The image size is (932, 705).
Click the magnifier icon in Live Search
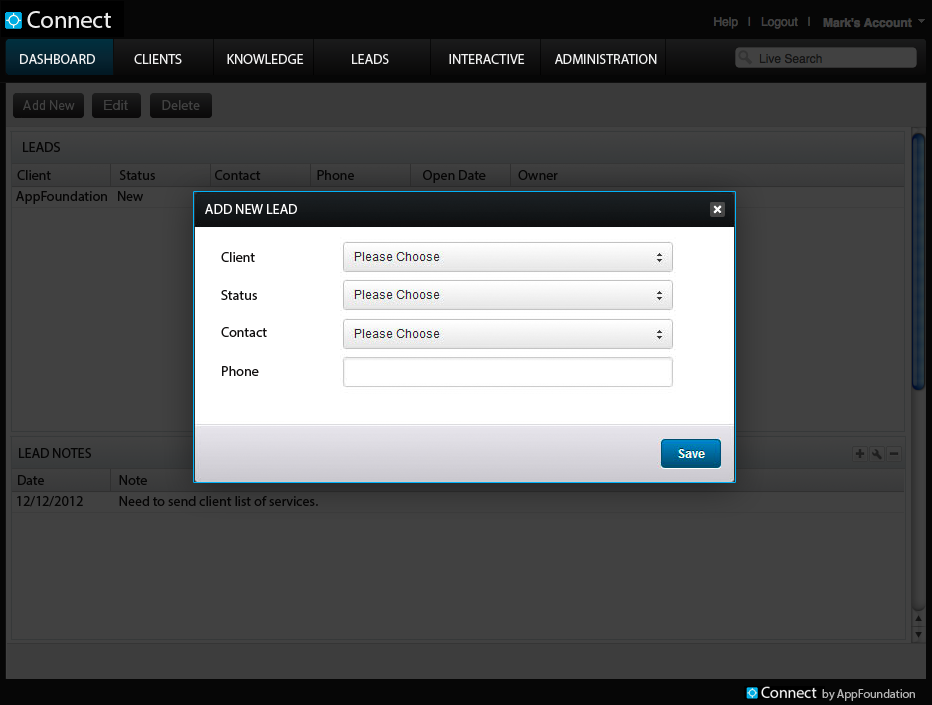click(x=745, y=58)
